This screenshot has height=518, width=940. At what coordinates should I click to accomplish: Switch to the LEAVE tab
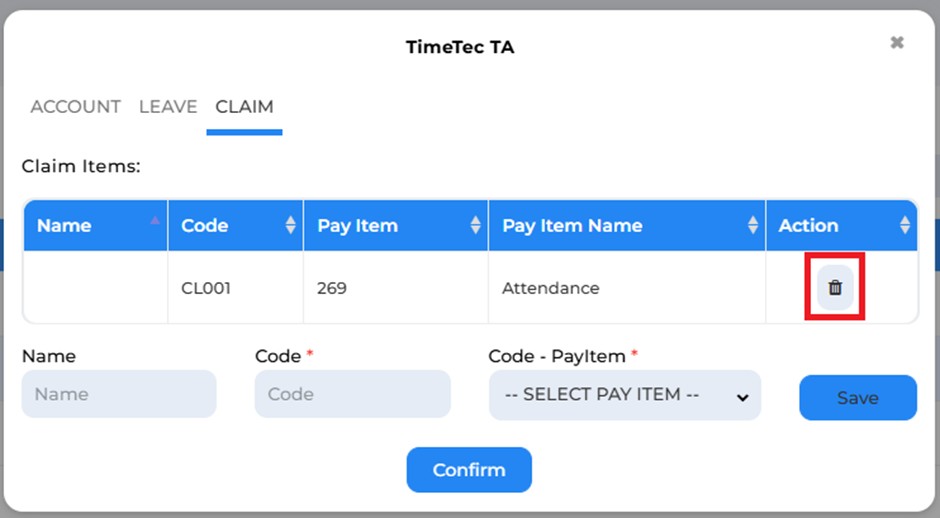pyautogui.click(x=168, y=107)
